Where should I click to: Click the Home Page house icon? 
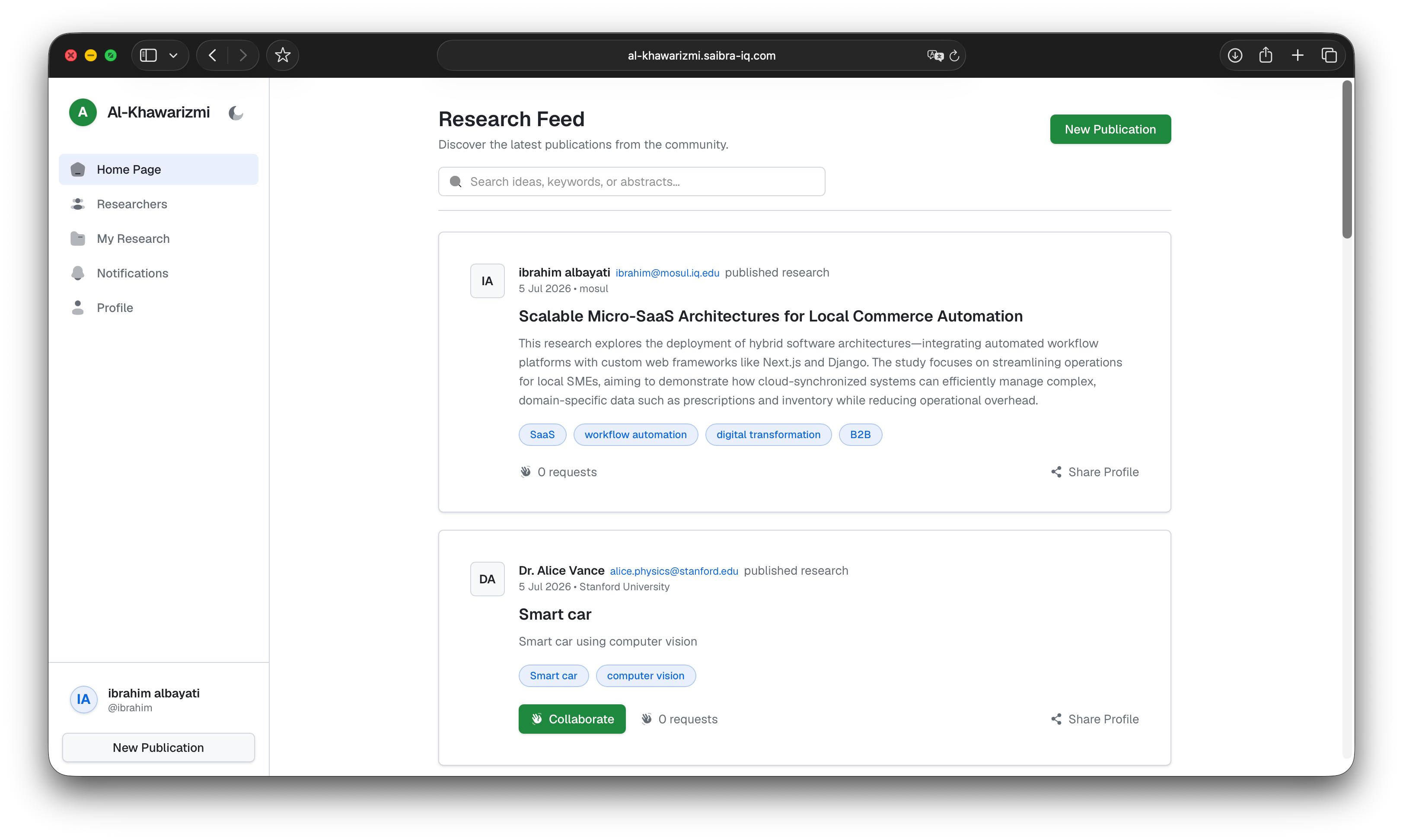click(x=77, y=169)
